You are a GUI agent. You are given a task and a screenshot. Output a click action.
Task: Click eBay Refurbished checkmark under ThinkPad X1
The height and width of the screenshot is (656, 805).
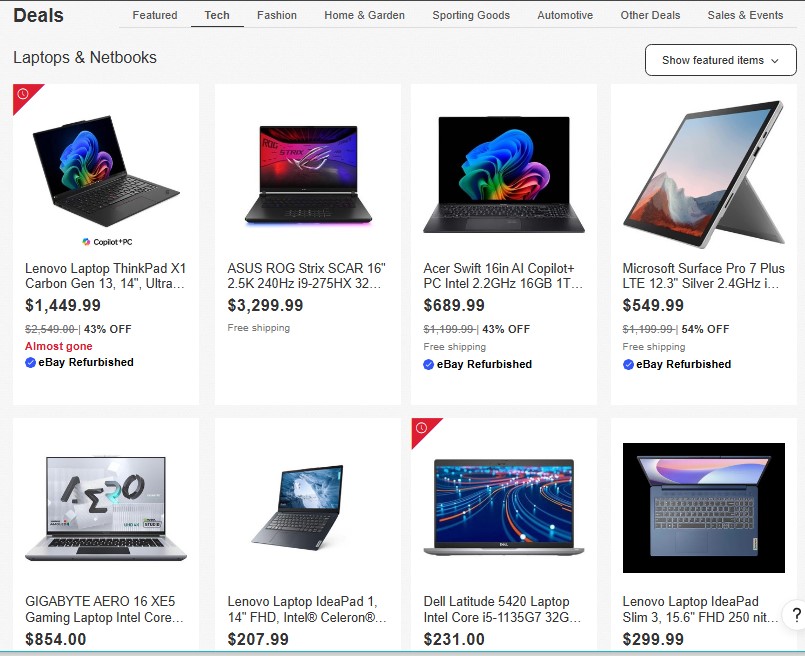30,362
